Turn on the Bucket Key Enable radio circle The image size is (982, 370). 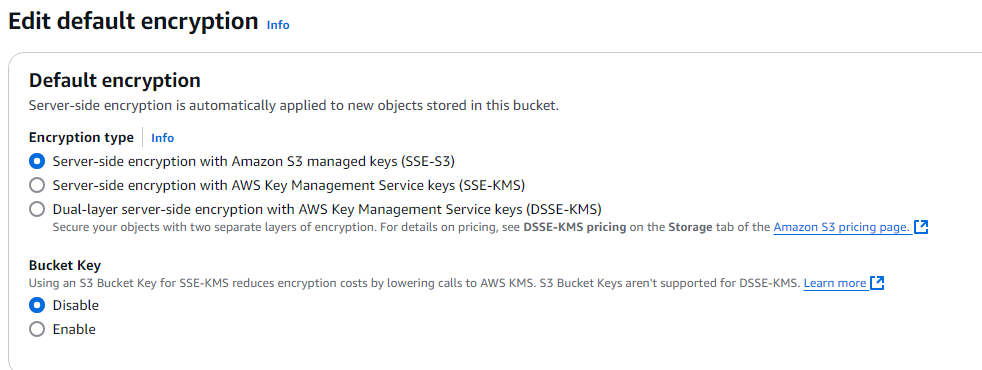click(37, 329)
